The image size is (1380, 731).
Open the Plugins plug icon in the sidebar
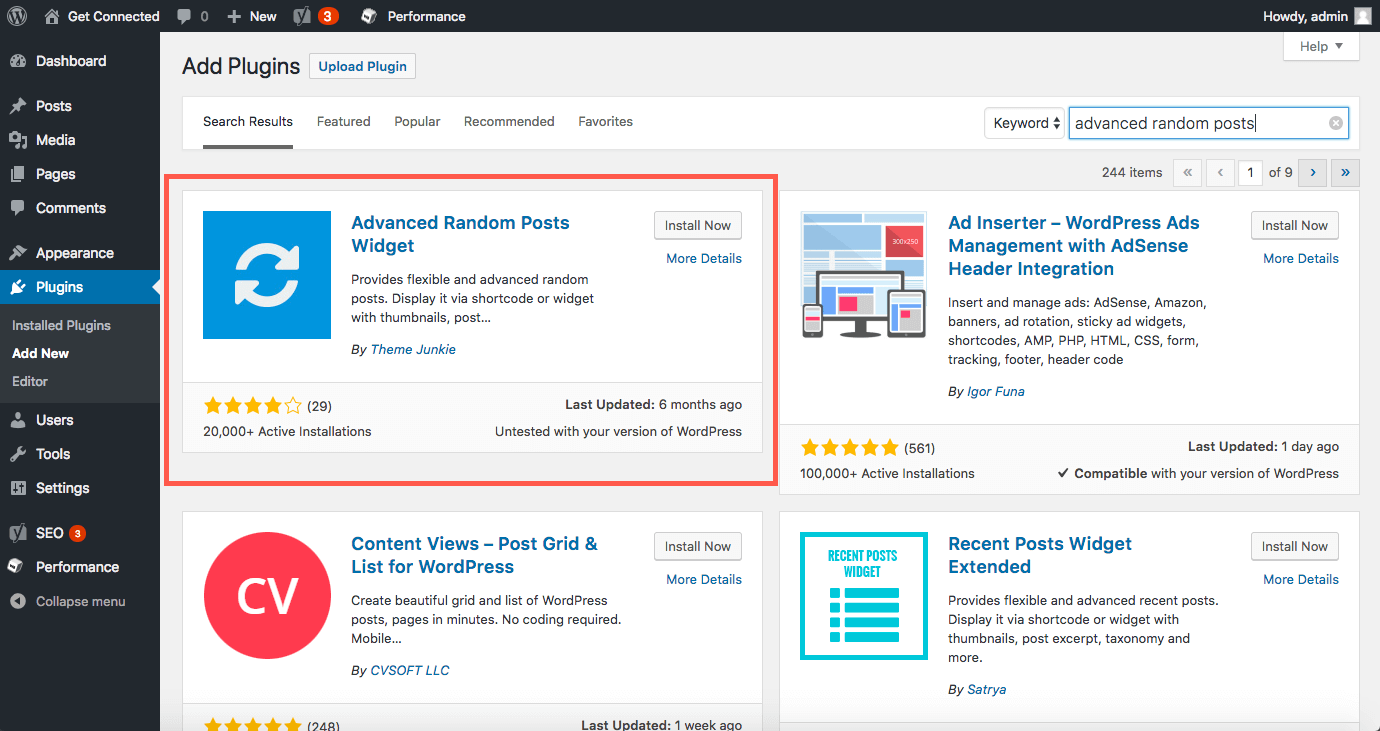[x=18, y=287]
